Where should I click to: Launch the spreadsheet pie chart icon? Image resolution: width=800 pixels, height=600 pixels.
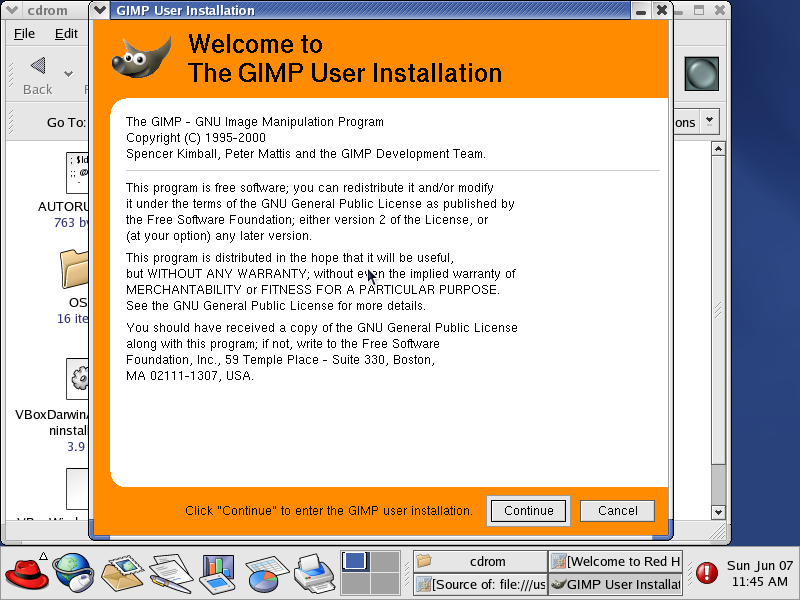coord(266,574)
